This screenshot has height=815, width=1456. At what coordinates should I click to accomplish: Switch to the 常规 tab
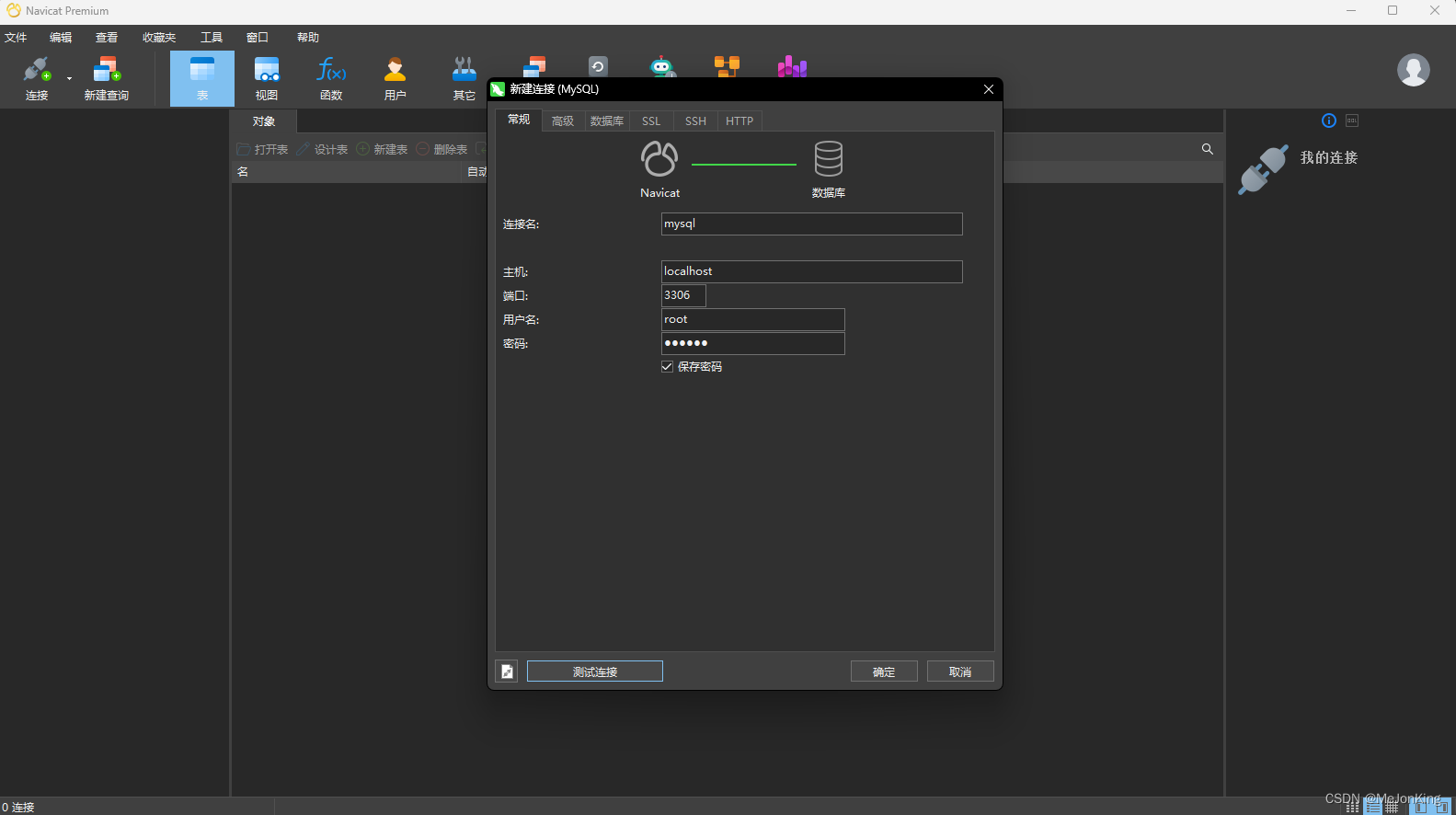[x=519, y=120]
